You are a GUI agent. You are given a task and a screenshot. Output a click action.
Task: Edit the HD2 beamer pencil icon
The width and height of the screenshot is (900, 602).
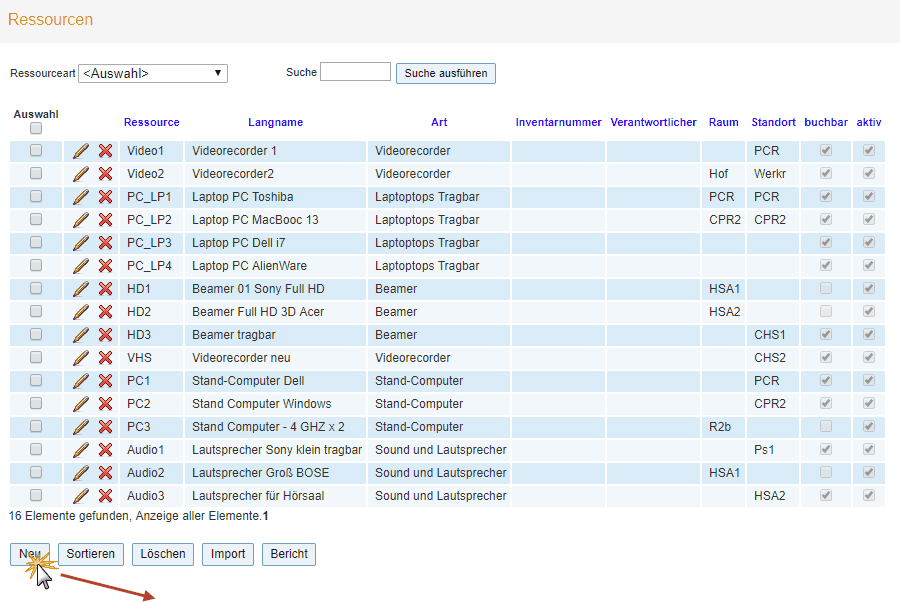81,312
